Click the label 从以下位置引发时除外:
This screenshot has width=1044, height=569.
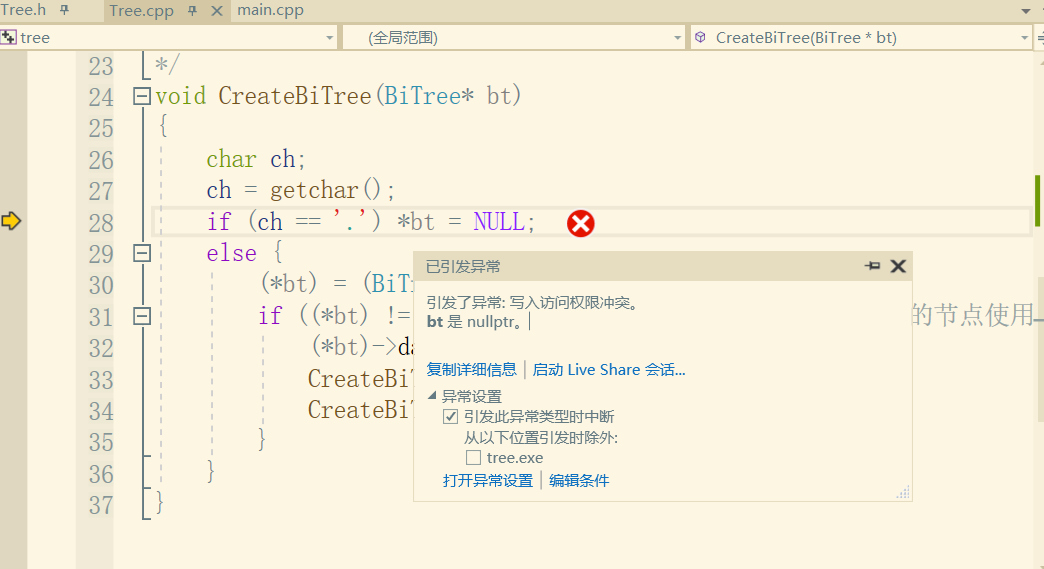541,438
